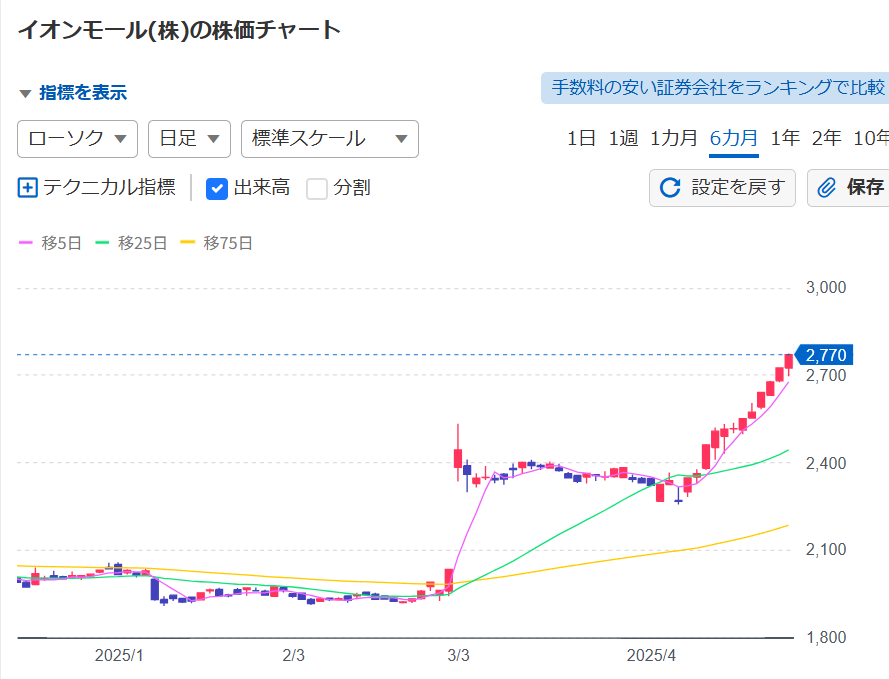The image size is (889, 679).
Task: Enable the 分割 checkbox
Action: [317, 189]
